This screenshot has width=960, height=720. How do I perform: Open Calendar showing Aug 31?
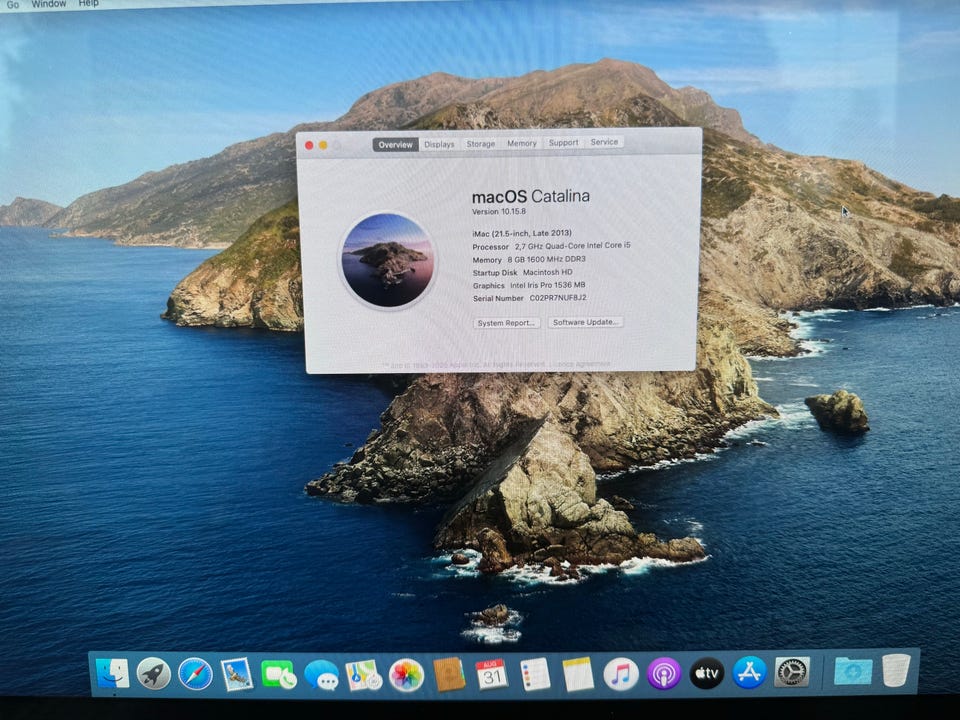(492, 675)
